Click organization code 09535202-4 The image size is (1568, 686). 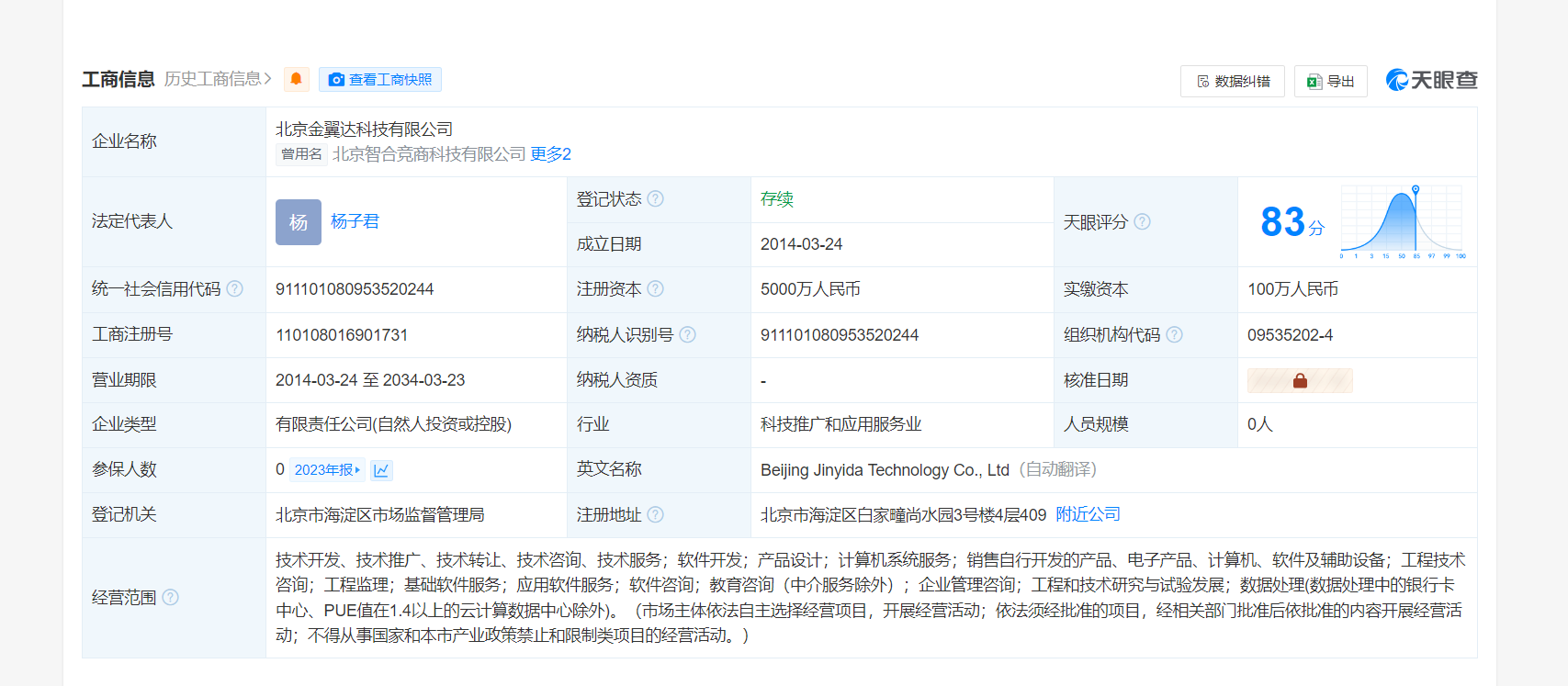point(1290,335)
